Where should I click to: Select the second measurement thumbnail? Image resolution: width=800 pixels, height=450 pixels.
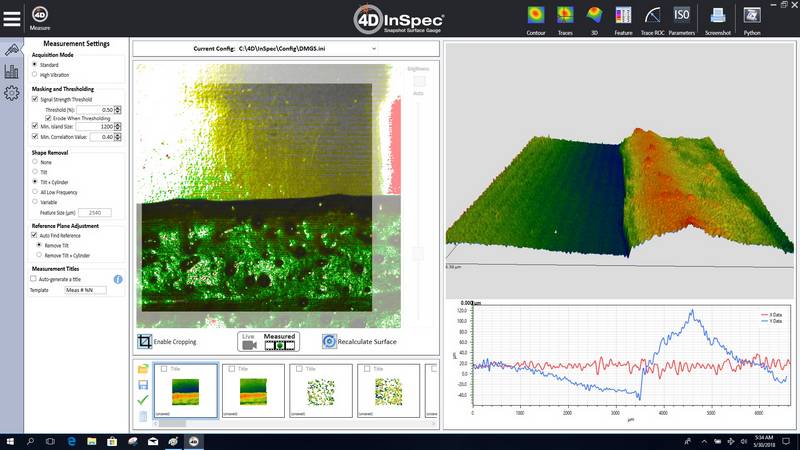[x=253, y=390]
